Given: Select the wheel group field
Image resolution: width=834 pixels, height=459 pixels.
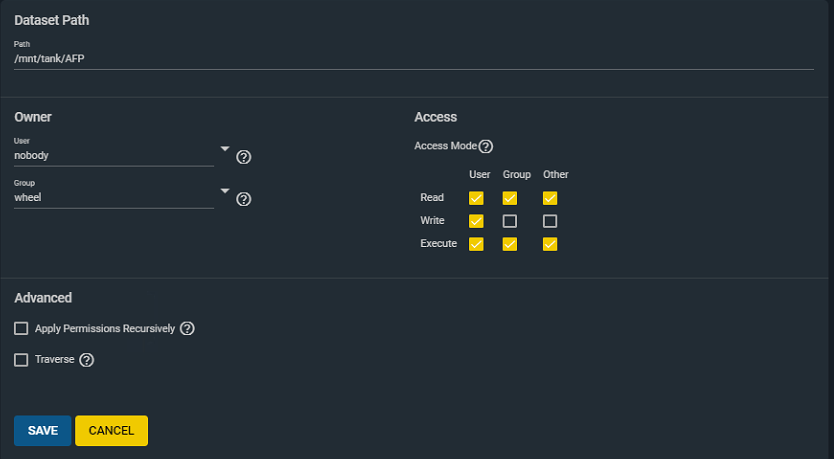Looking at the screenshot, I should point(114,197).
